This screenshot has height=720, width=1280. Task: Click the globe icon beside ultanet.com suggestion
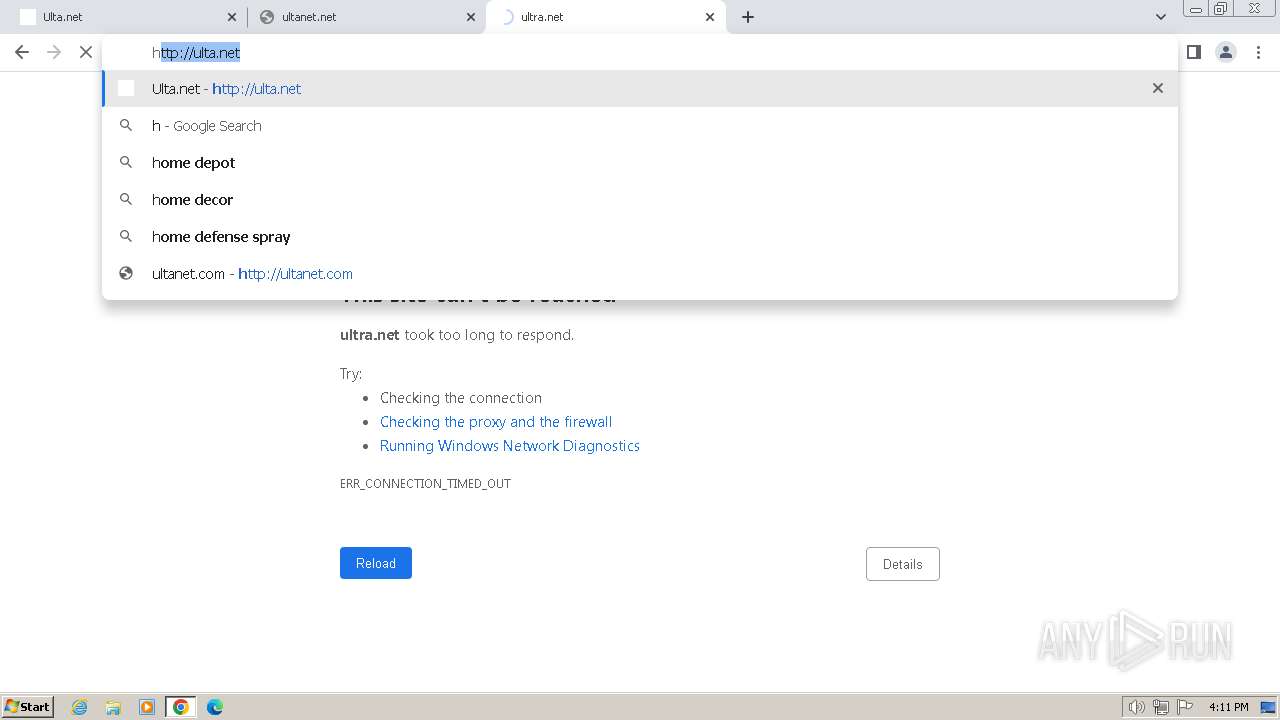(126, 273)
